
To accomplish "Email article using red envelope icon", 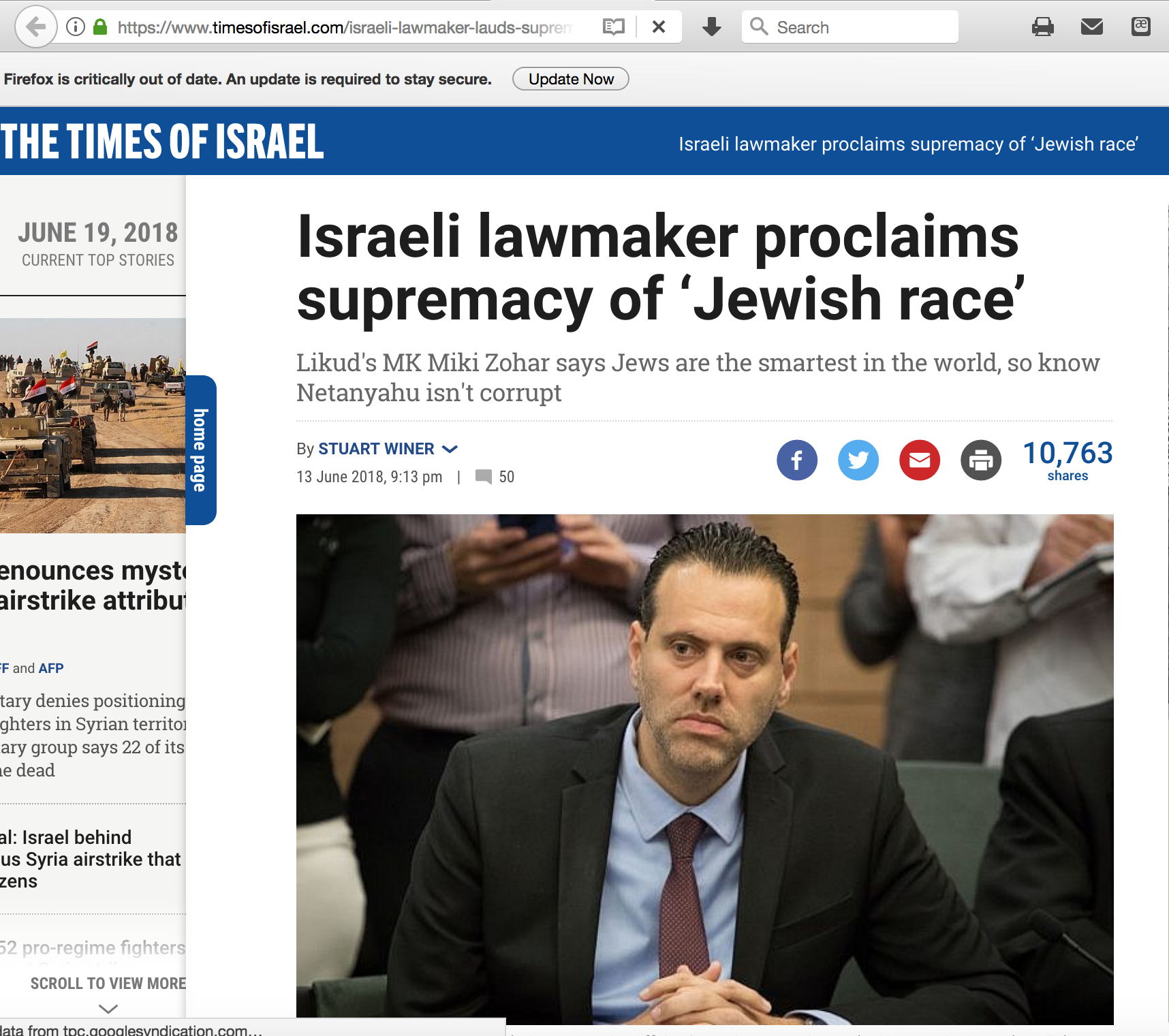I will [920, 460].
